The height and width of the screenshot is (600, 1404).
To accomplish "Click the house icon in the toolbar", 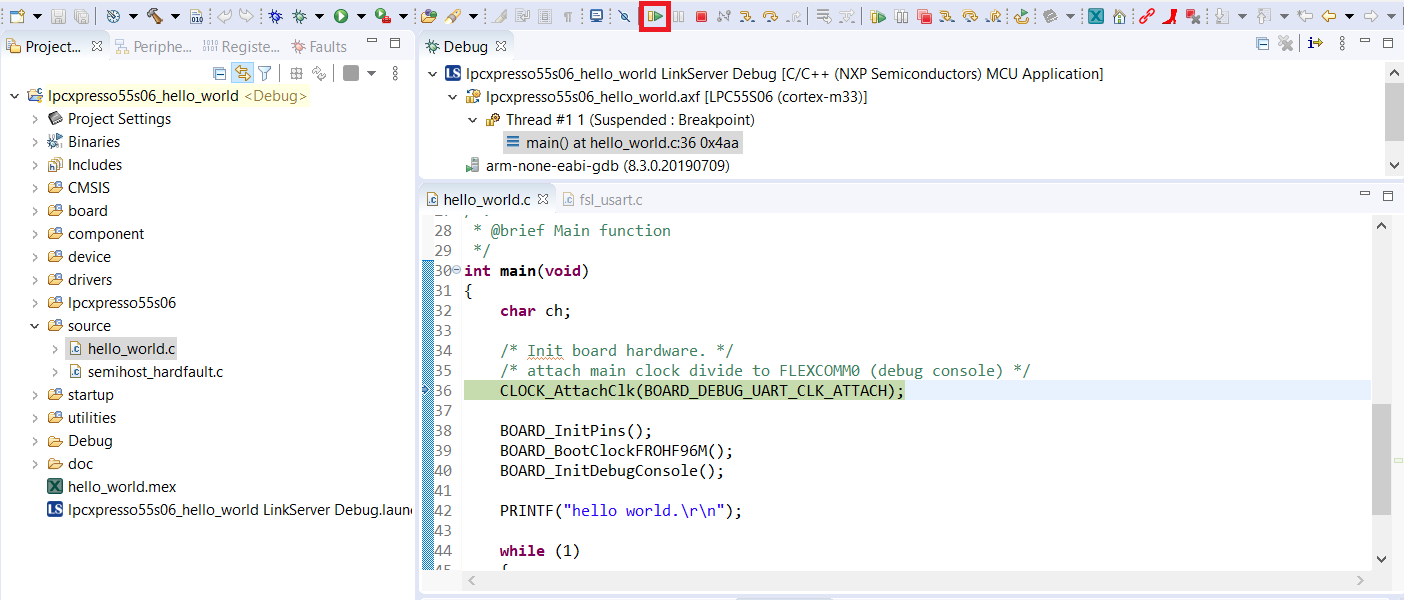I will [1119, 17].
